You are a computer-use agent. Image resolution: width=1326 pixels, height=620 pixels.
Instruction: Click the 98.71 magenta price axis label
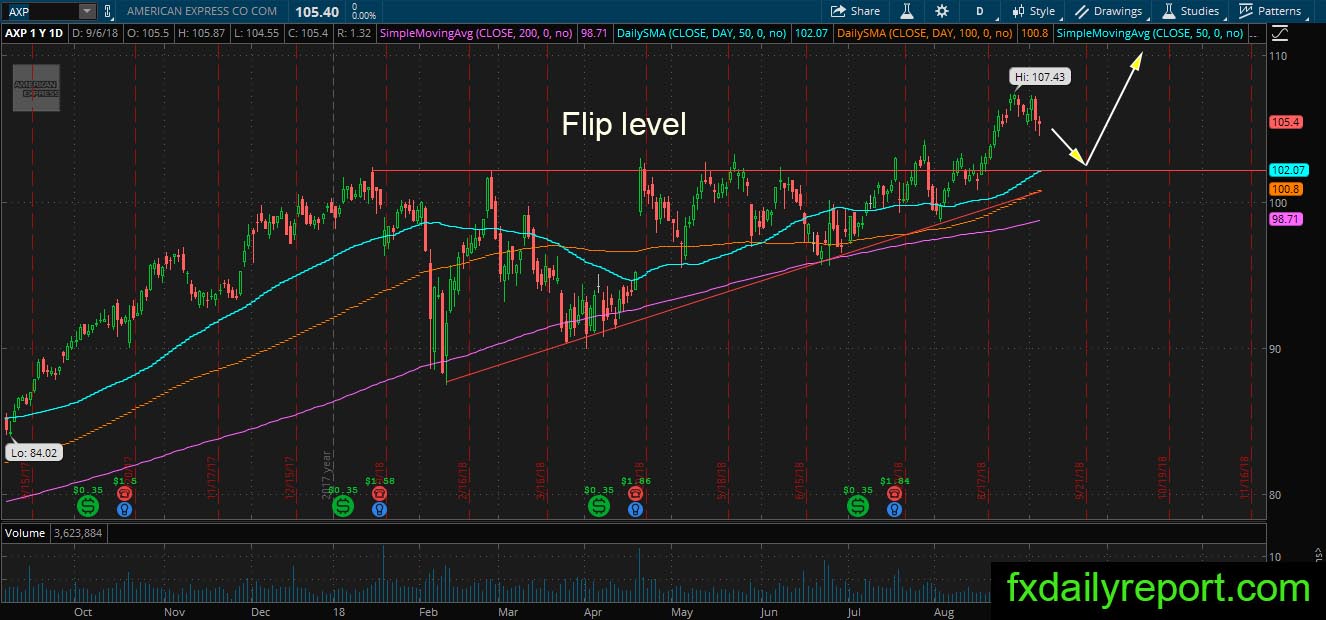click(1285, 218)
